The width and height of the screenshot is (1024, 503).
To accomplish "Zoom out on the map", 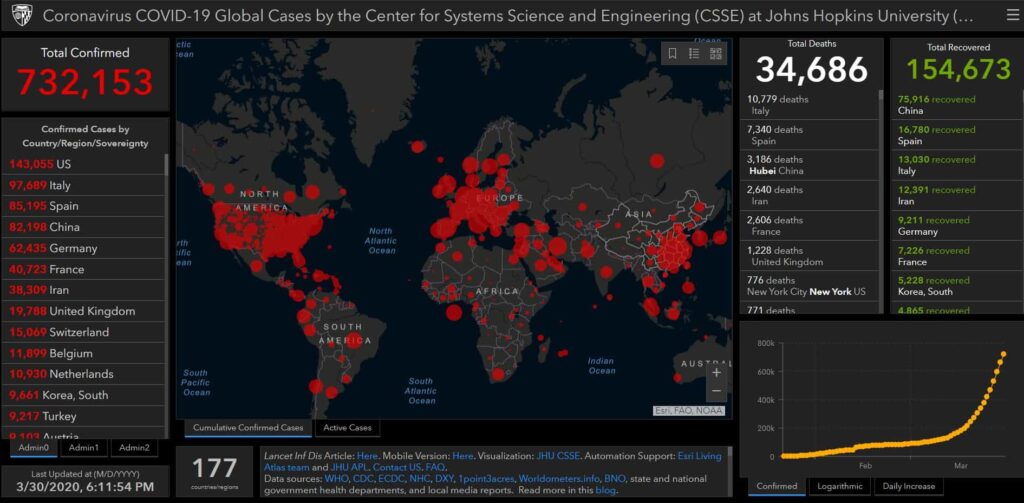I will [x=716, y=391].
